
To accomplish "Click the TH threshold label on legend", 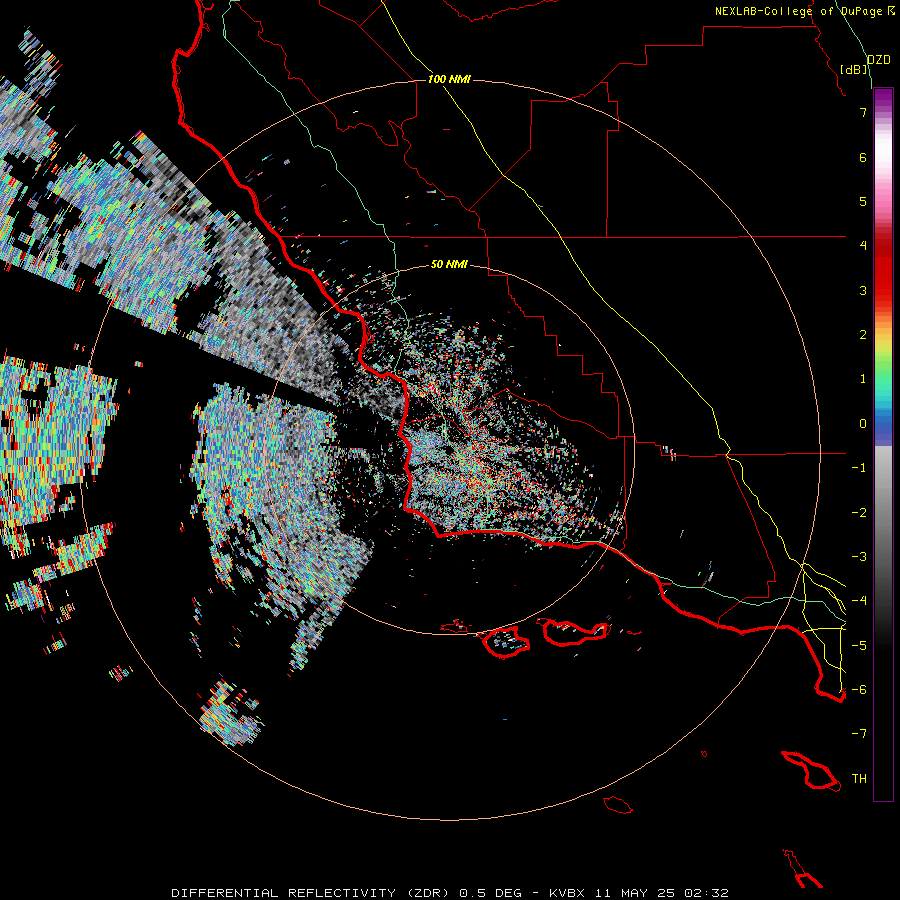I will click(x=859, y=779).
